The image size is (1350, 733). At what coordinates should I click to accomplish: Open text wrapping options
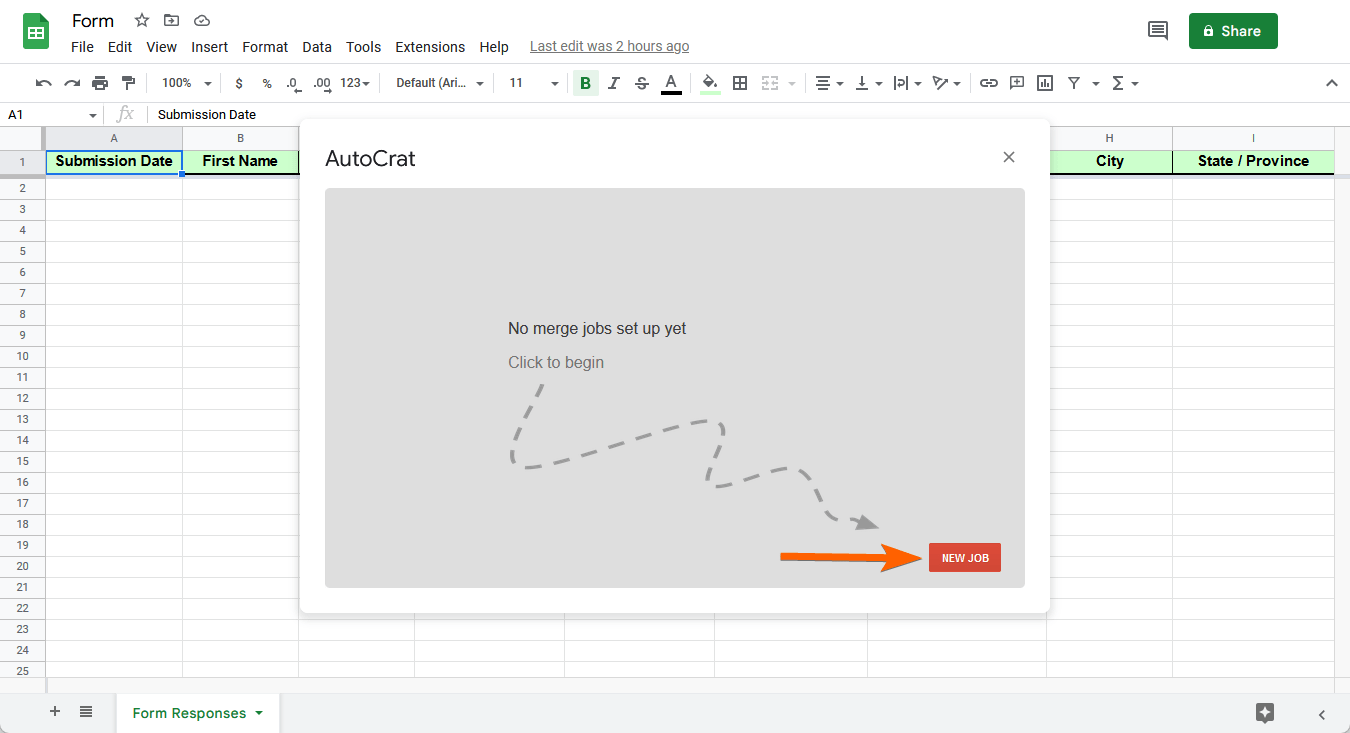tap(907, 83)
